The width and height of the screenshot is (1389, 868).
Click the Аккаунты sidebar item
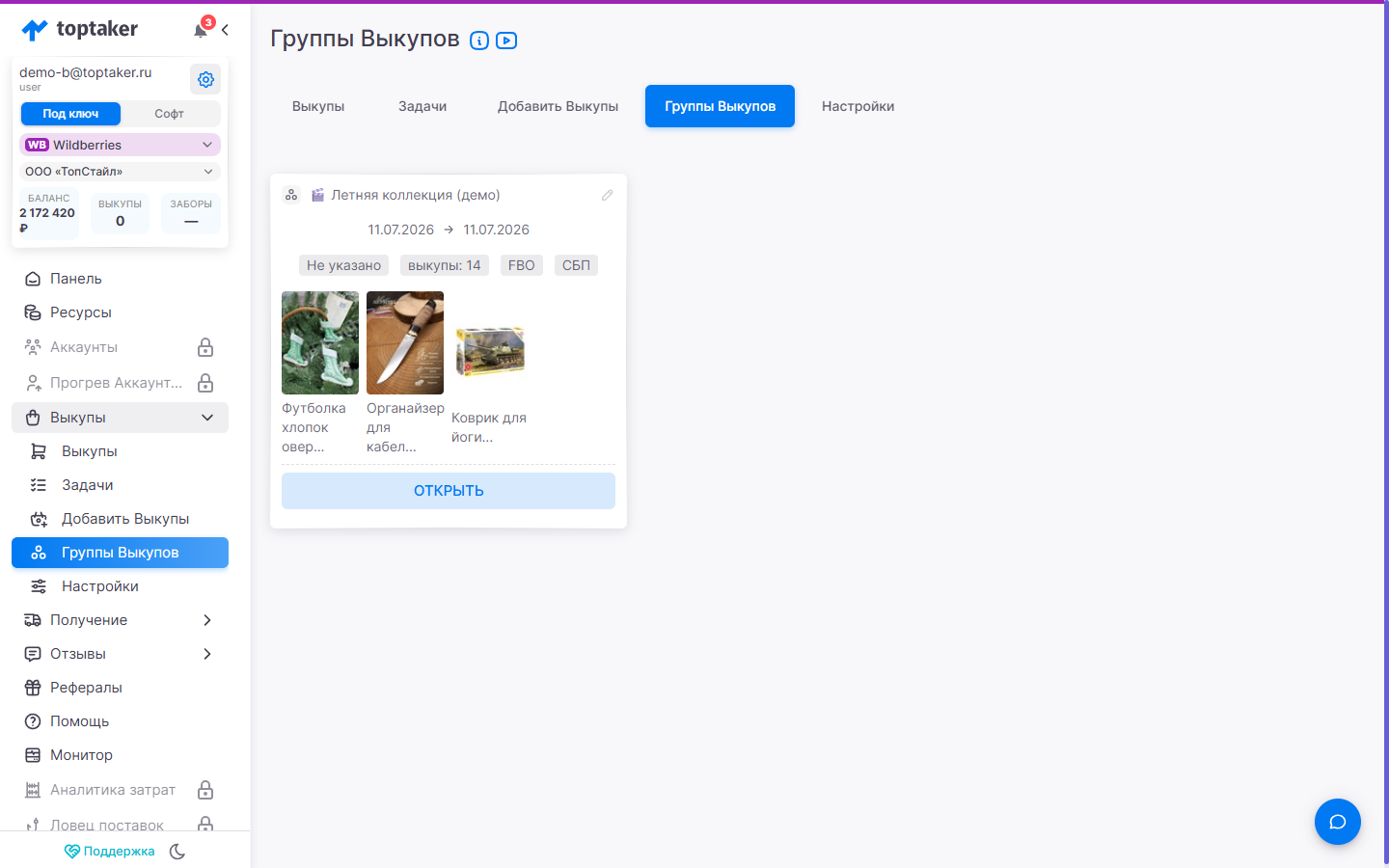(120, 347)
